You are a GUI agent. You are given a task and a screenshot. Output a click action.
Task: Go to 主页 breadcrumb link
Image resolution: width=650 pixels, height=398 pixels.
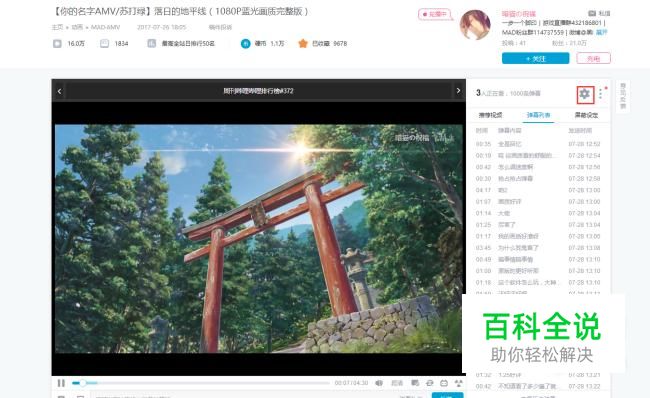[57, 27]
